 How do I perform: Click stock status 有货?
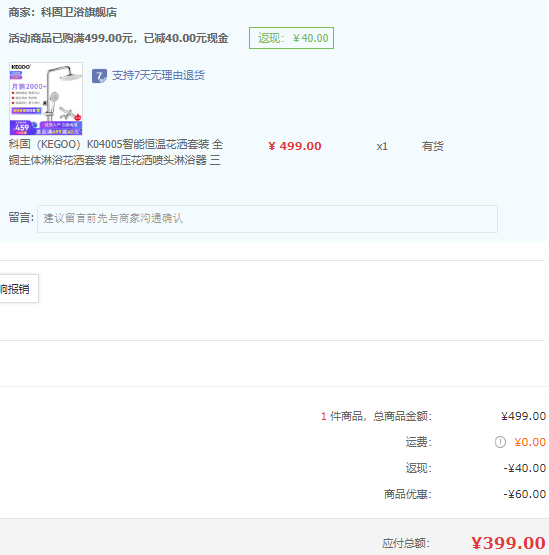pos(433,146)
